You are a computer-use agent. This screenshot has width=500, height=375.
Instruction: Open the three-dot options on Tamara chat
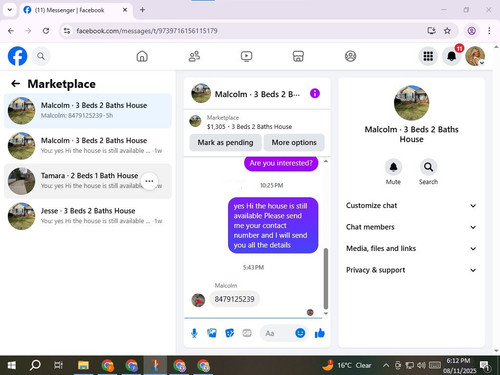point(149,181)
